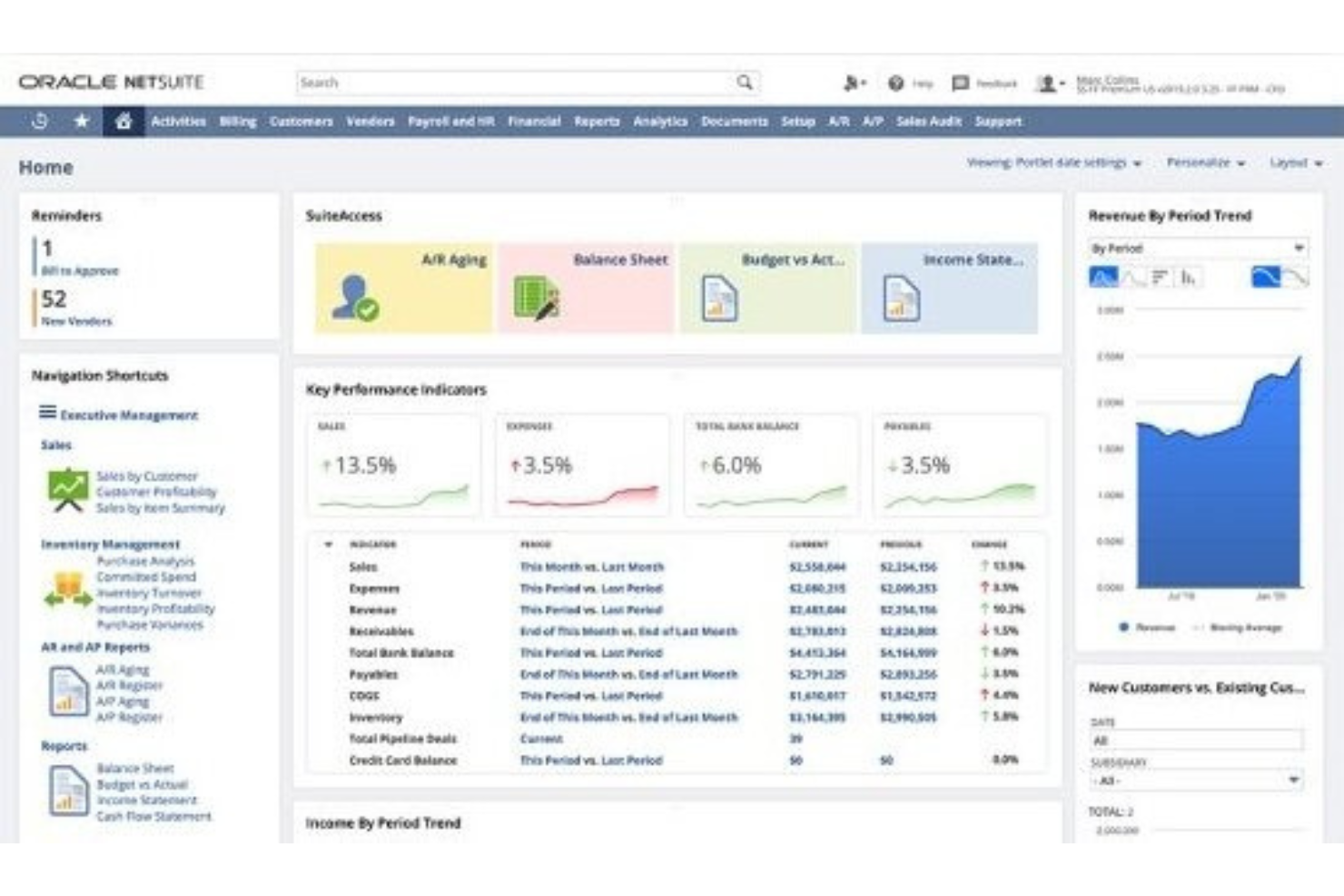Open the By Period dropdown
Screen dimensions: 1344x896
click(1198, 248)
